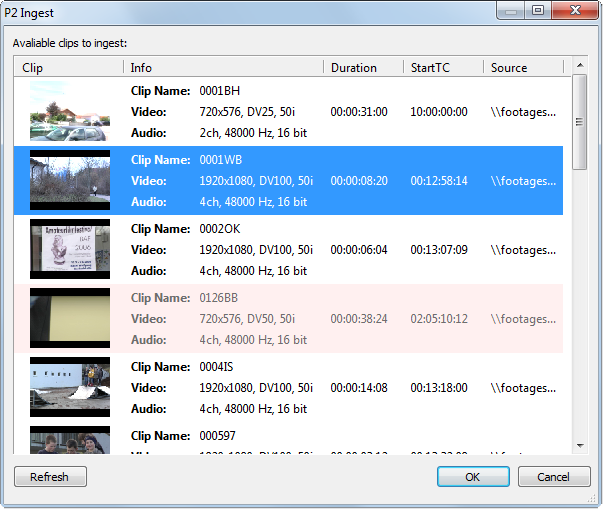Click clip name text 0002OK

[x=220, y=229]
